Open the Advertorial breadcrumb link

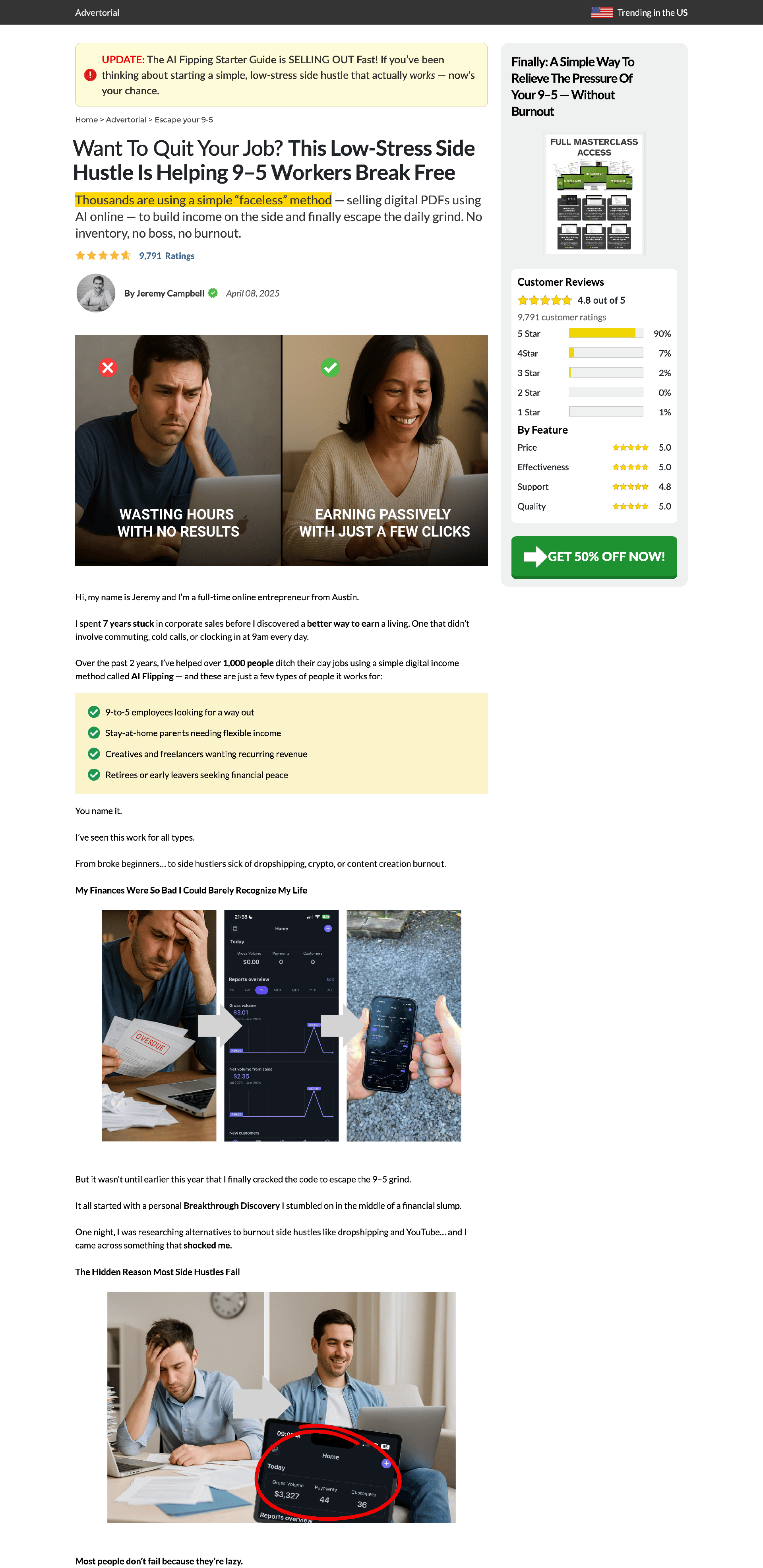click(126, 120)
